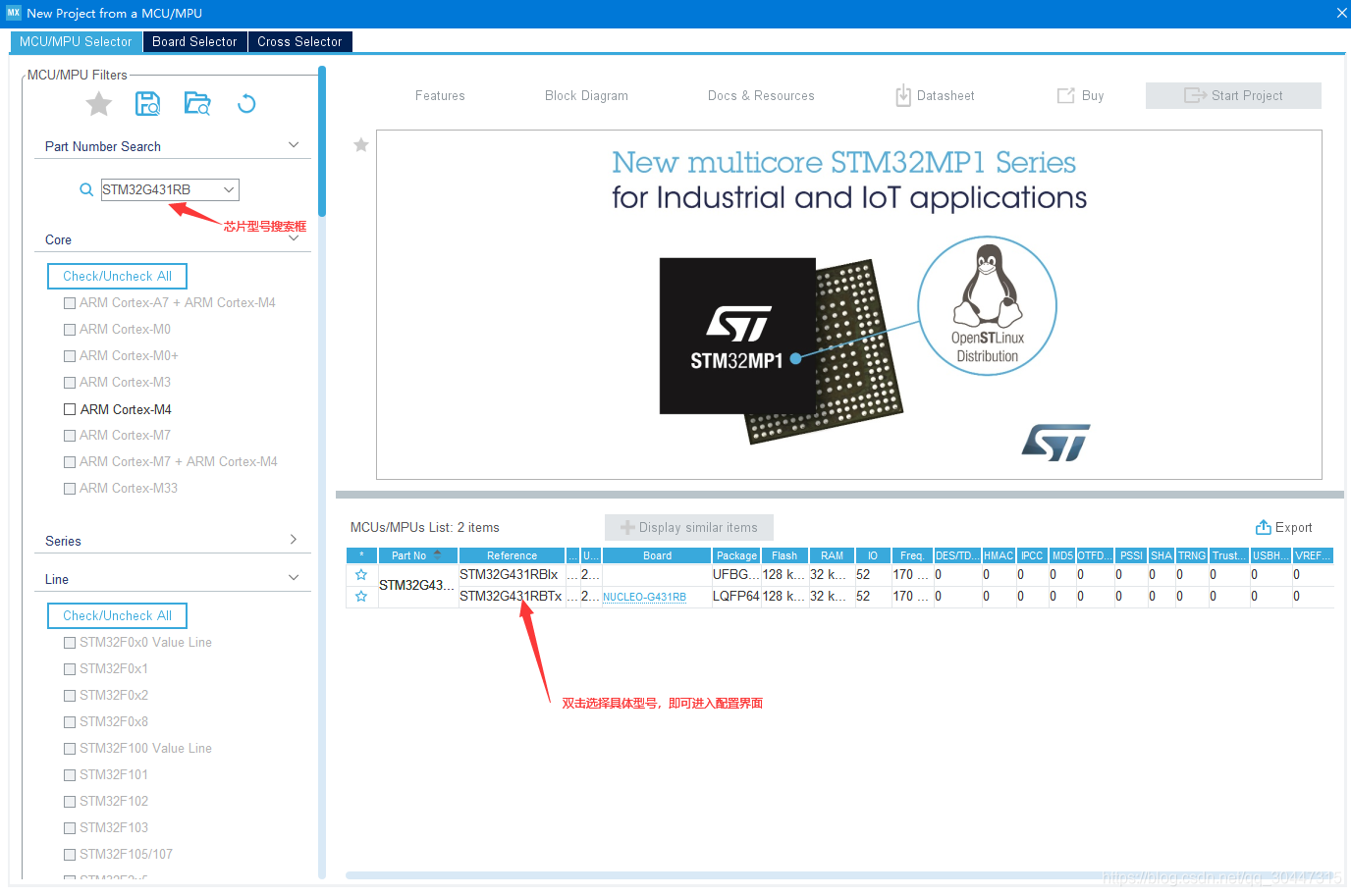Open the Datasheet download icon
Viewport: 1351px width, 896px height.
[x=903, y=95]
